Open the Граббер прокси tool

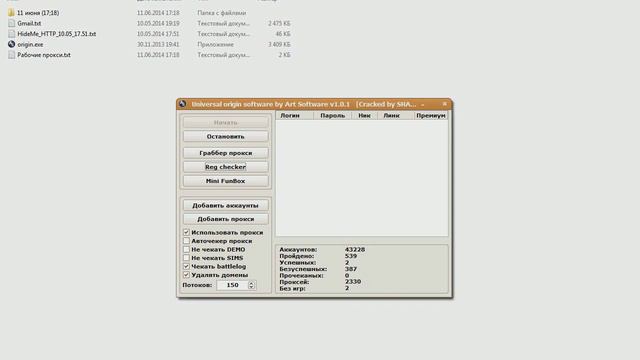(x=226, y=153)
